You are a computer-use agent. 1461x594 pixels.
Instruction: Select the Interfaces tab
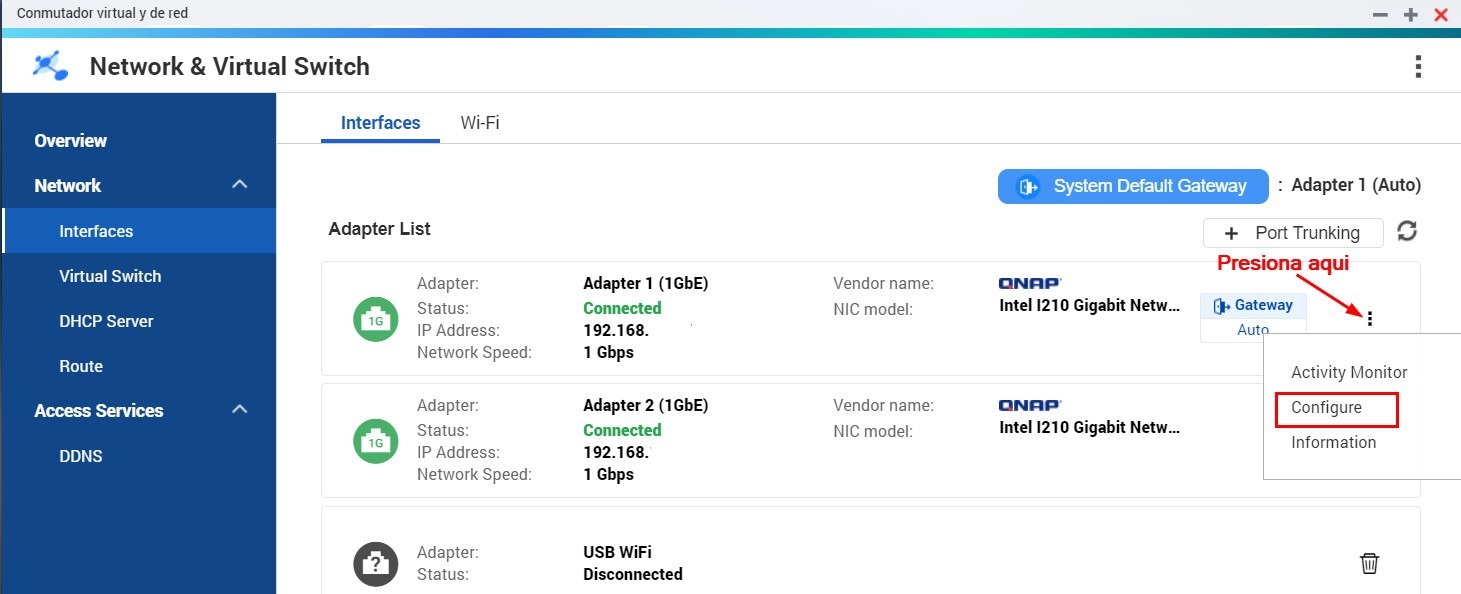(380, 123)
